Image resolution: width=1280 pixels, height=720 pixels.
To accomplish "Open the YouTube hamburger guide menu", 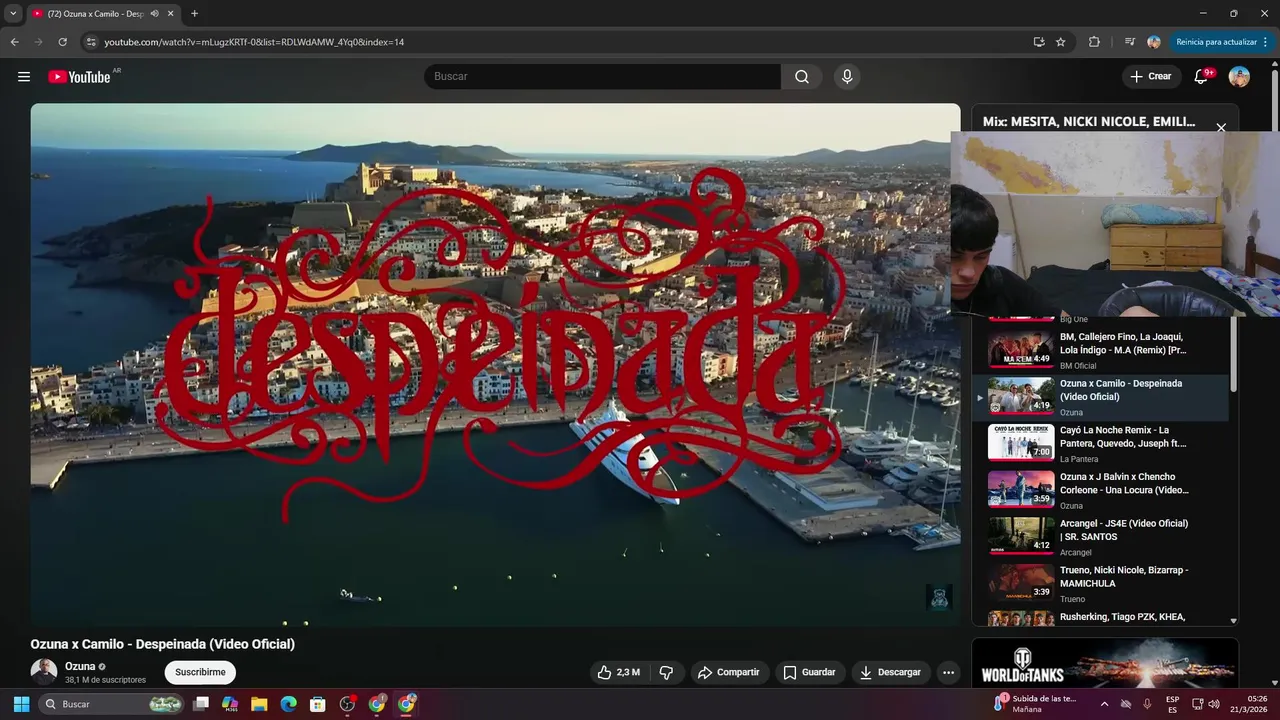I will click(x=24, y=77).
